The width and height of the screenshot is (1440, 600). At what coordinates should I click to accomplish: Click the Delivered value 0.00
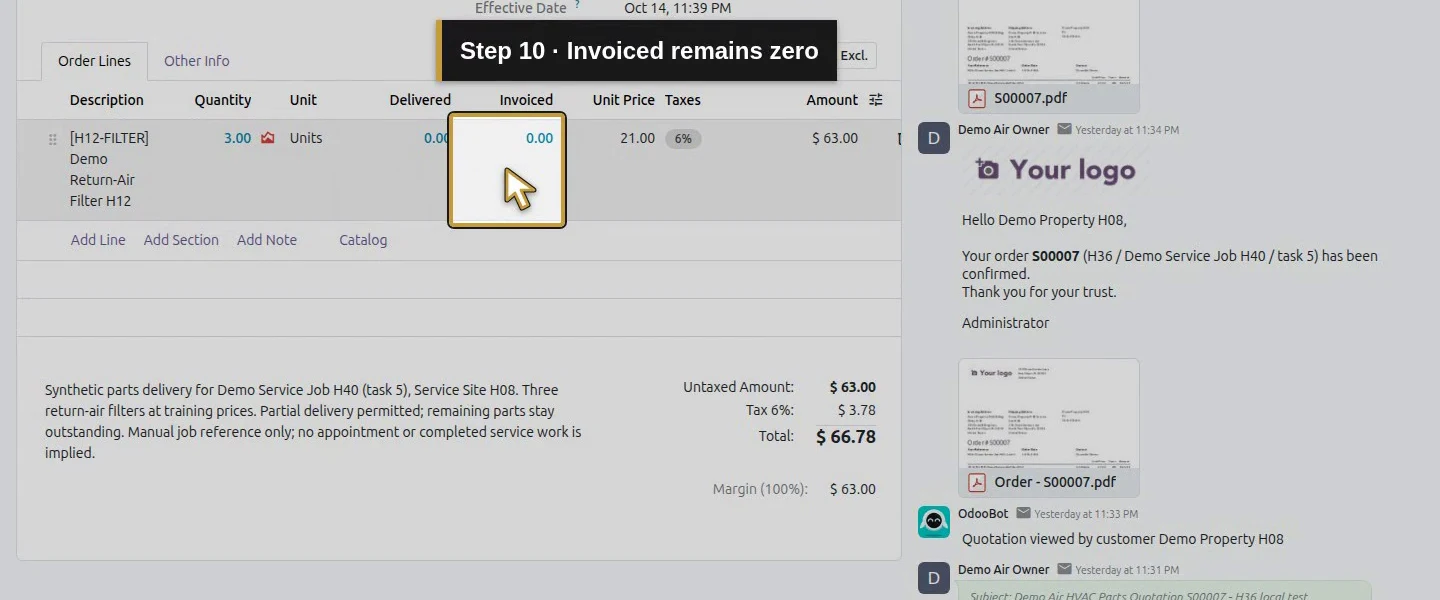coord(437,138)
